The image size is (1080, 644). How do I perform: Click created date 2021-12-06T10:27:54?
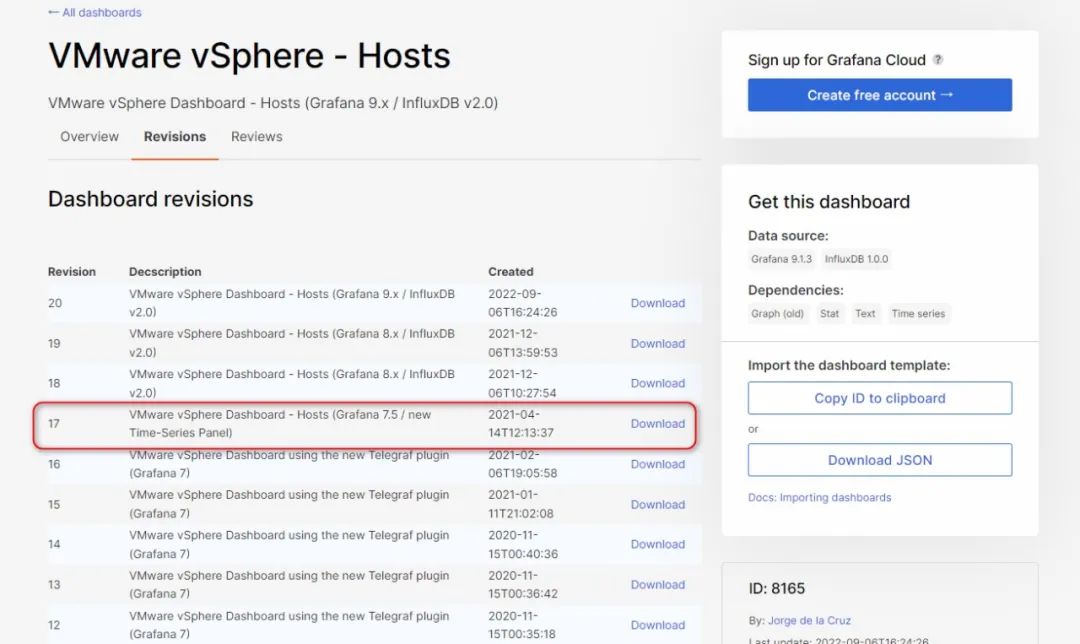click(x=522, y=384)
